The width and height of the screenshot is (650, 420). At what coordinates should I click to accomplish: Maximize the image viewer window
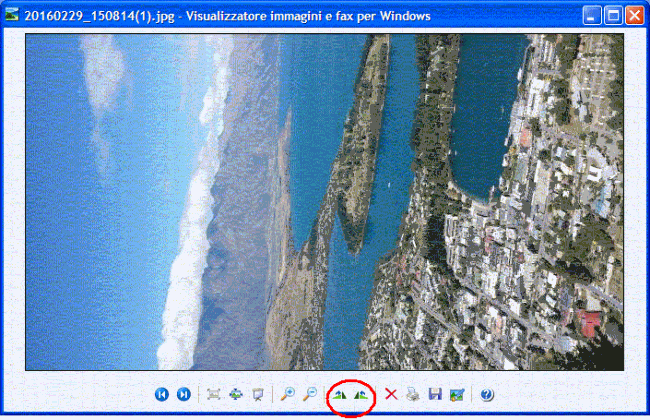click(x=611, y=15)
